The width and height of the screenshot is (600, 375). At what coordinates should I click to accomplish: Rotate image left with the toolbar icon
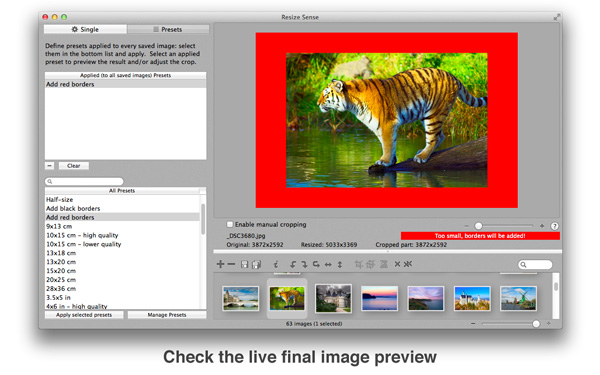point(293,264)
